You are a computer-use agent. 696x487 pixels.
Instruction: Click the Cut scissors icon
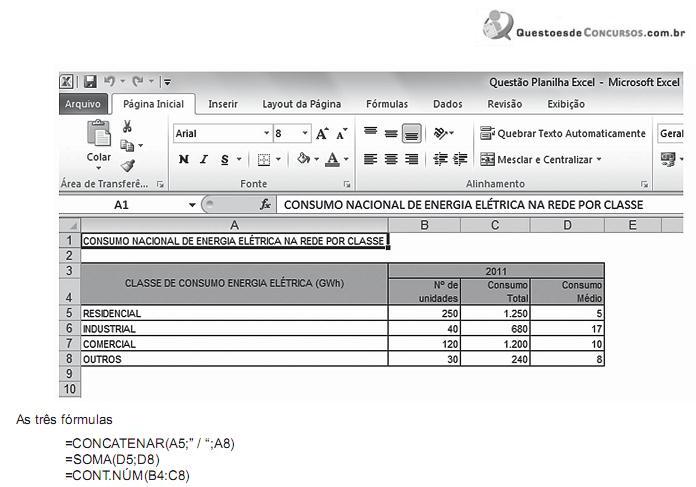pos(127,127)
